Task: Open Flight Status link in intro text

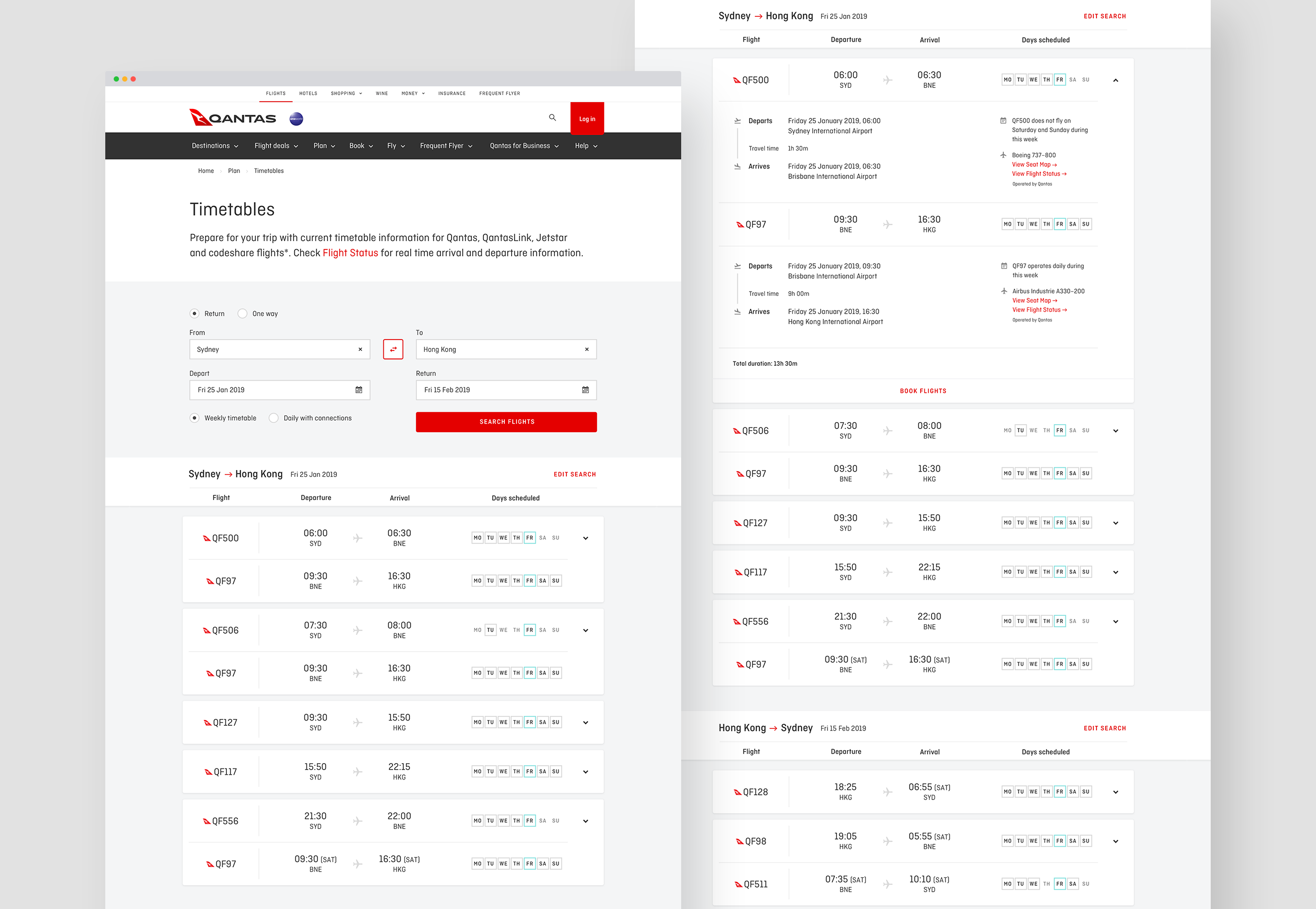Action: coord(350,253)
